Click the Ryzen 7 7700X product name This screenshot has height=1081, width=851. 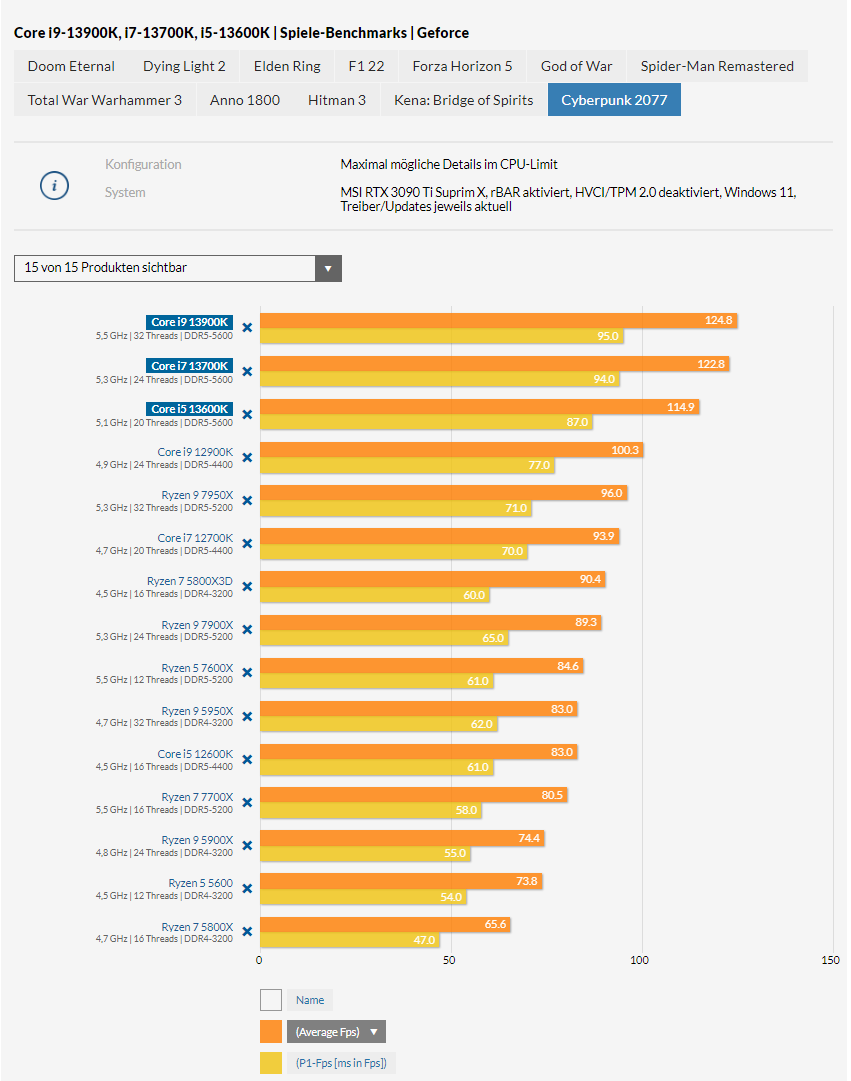coord(197,797)
